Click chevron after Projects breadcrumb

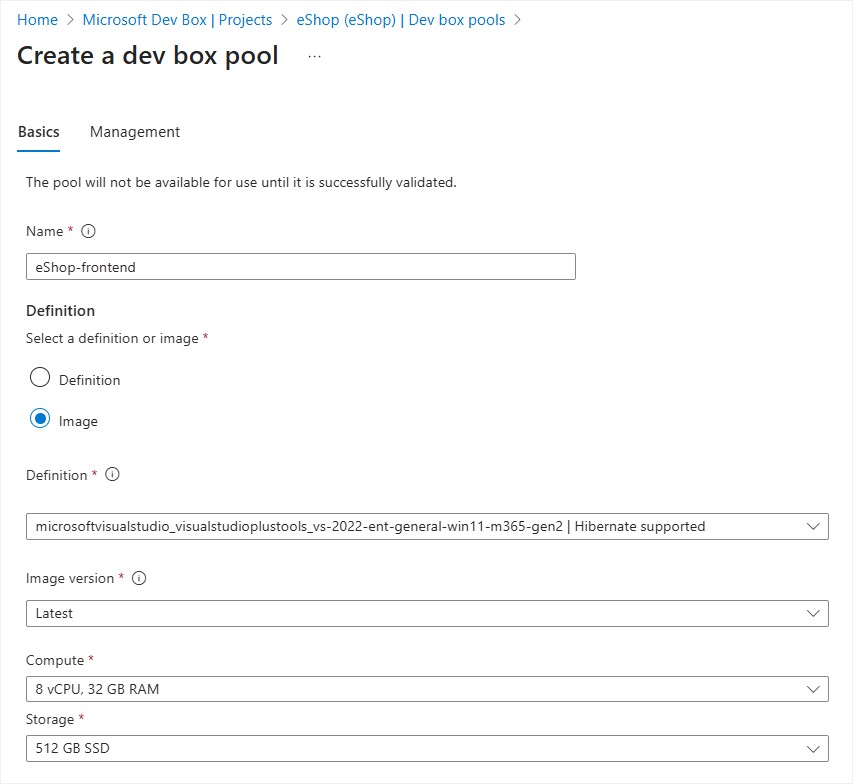point(284,20)
